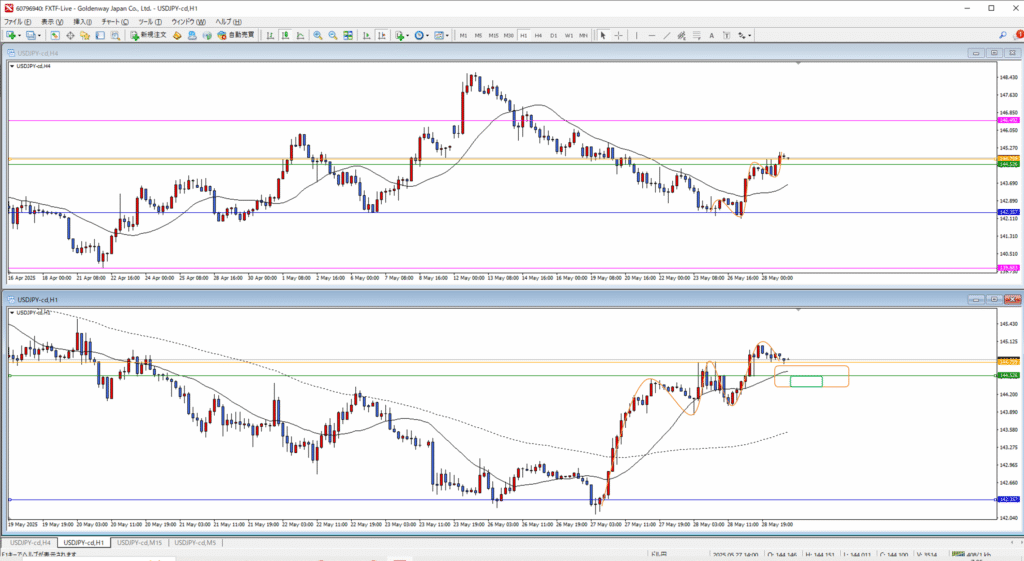
Task: Click the green rectangle drawn on H1 chart
Action: [806, 381]
